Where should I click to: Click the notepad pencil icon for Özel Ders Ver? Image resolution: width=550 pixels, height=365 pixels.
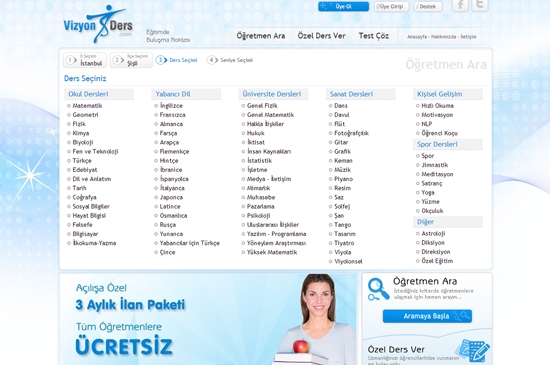473,350
